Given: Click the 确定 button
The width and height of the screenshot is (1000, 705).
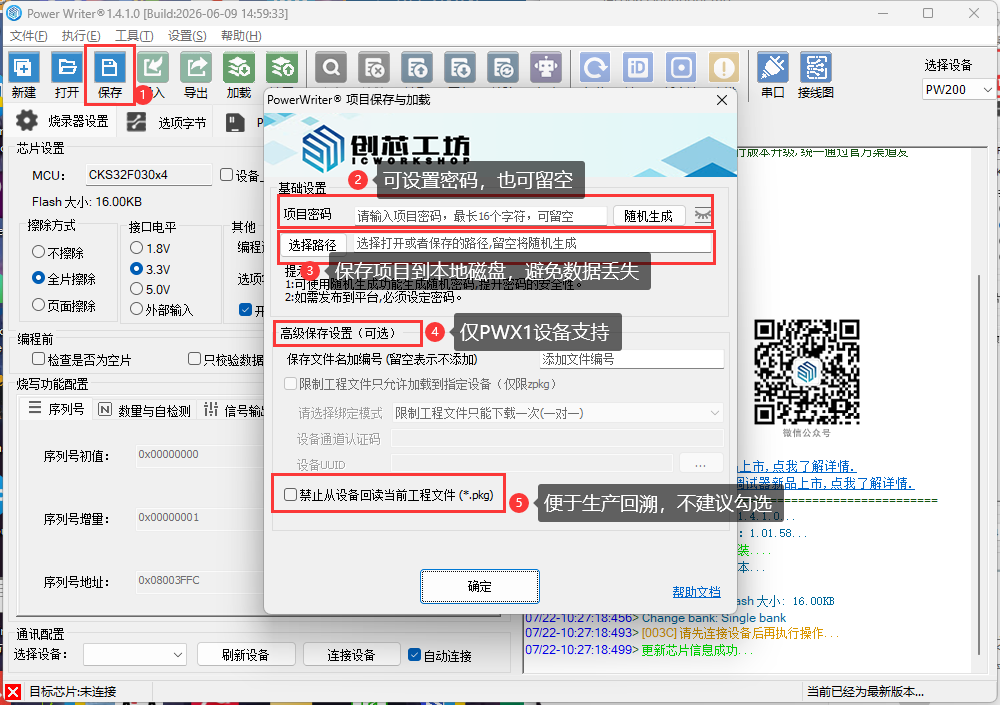Looking at the screenshot, I should [480, 586].
